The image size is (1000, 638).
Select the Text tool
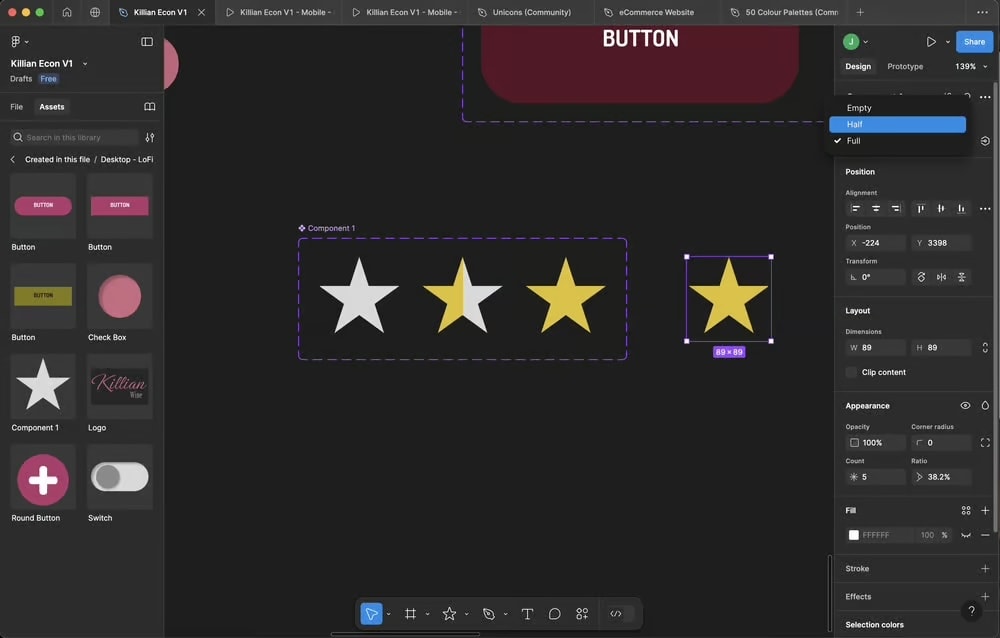click(x=527, y=614)
